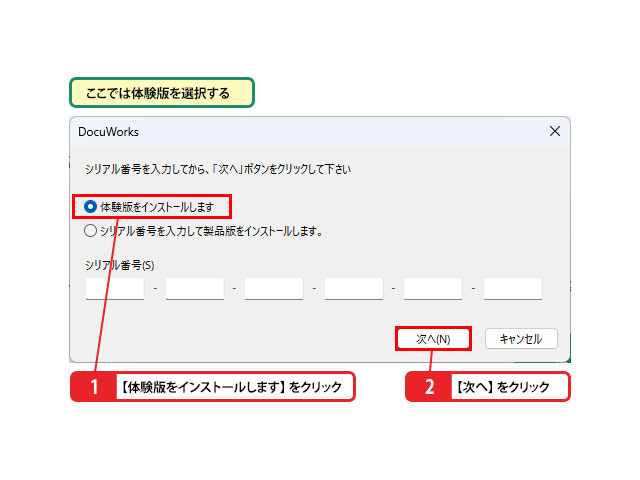640x480 pixels.
Task: Click the シリアル番号(S) label
Action: click(120, 265)
